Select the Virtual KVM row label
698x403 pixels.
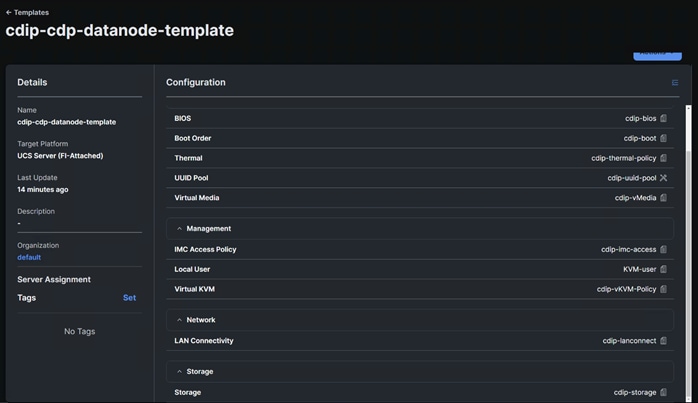(195, 289)
